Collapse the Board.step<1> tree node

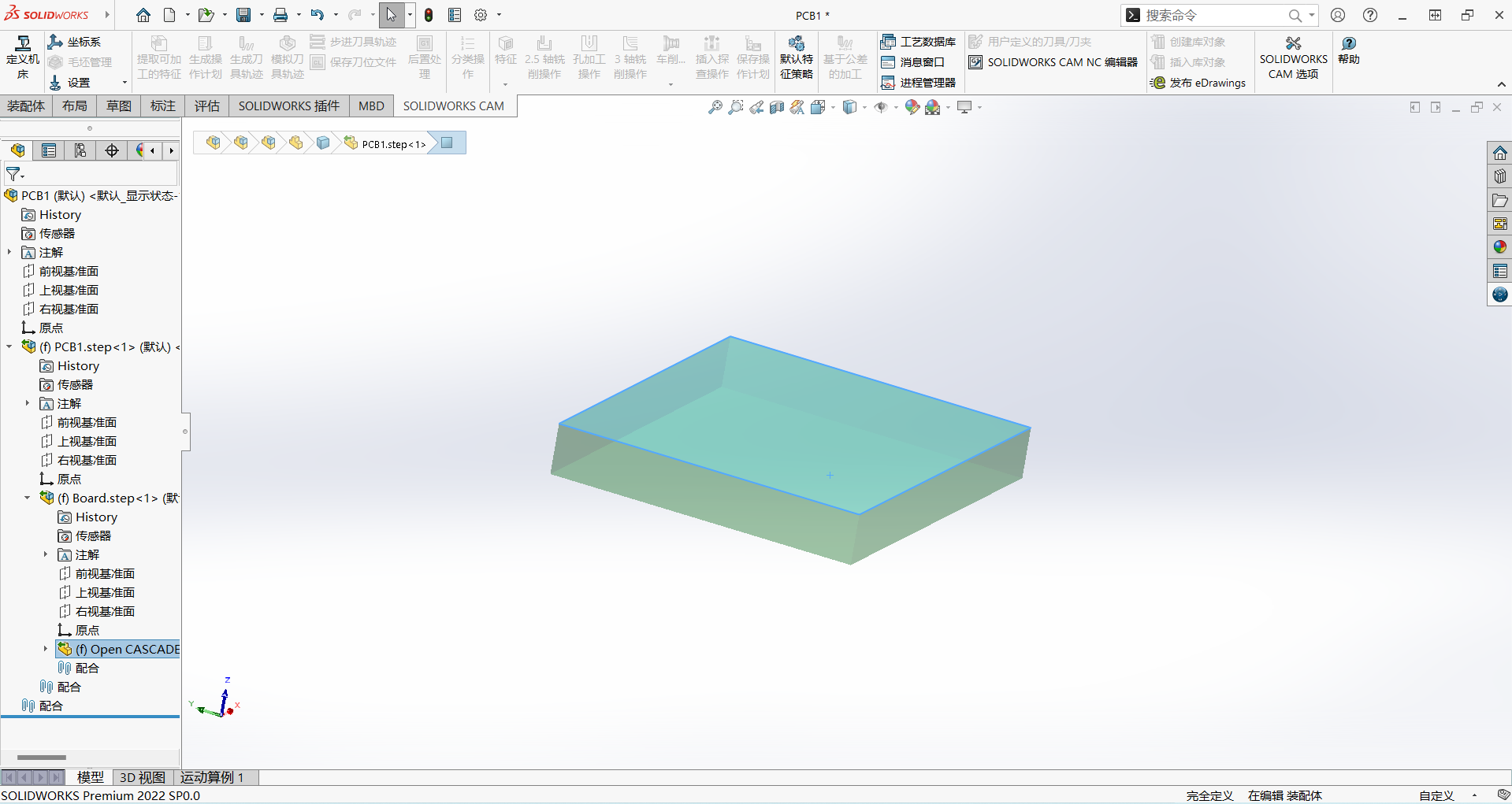tap(28, 498)
